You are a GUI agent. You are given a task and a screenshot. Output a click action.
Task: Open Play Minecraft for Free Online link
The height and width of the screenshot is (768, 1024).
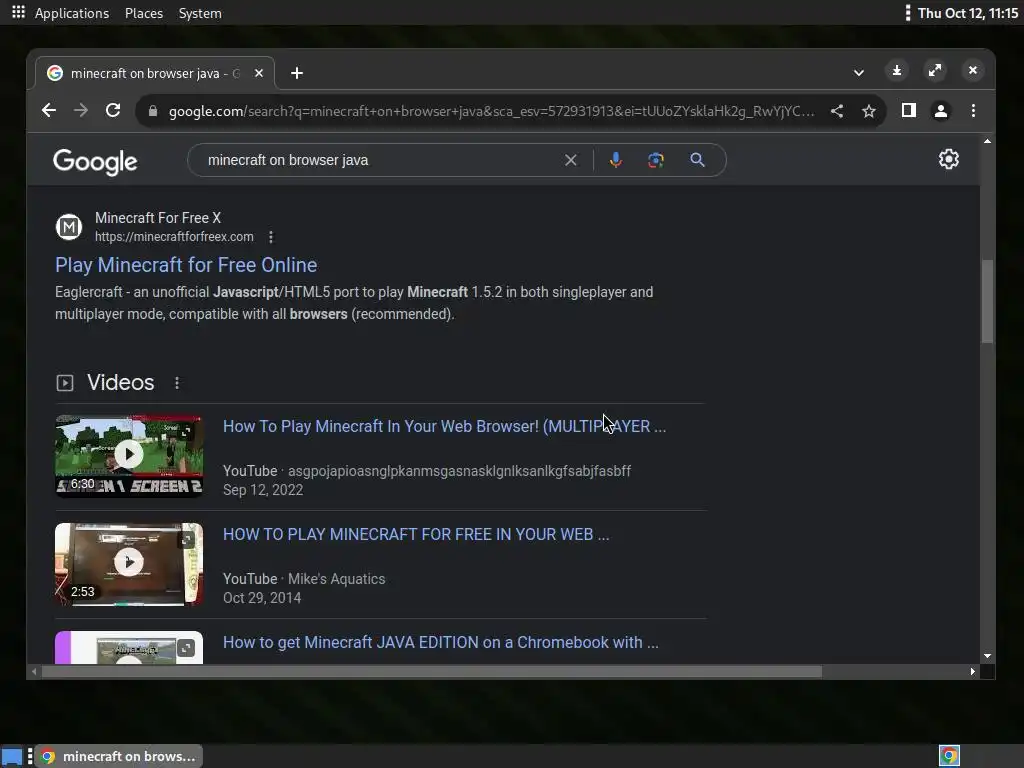(186, 264)
